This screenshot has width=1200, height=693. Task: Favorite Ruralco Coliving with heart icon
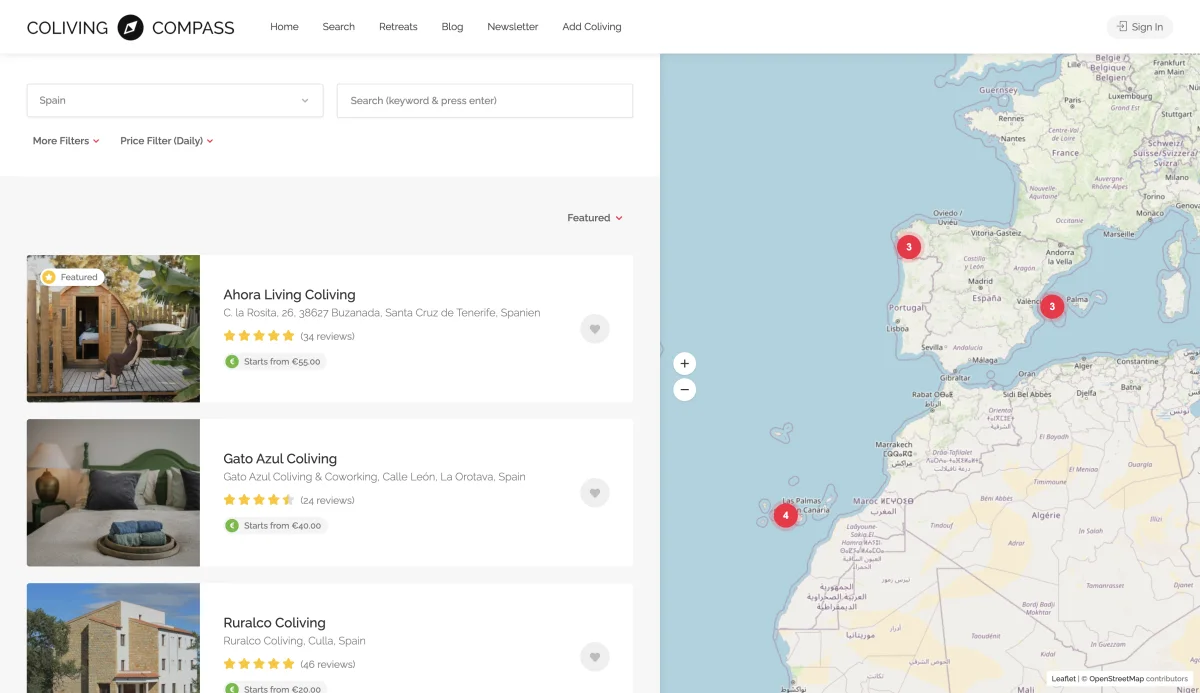595,657
